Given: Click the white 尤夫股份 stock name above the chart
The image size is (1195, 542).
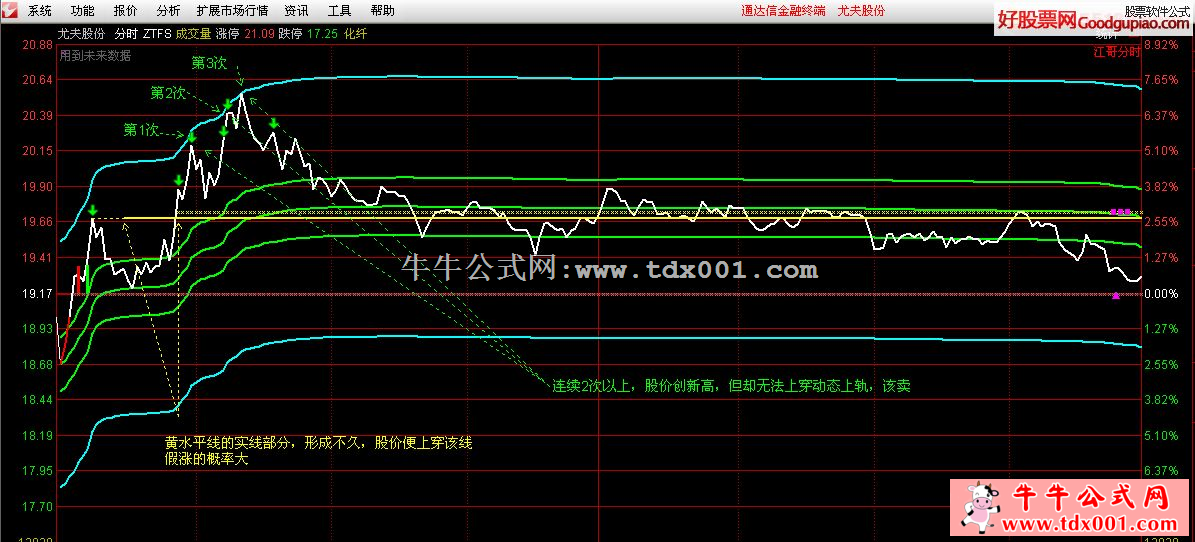Looking at the screenshot, I should point(82,34).
